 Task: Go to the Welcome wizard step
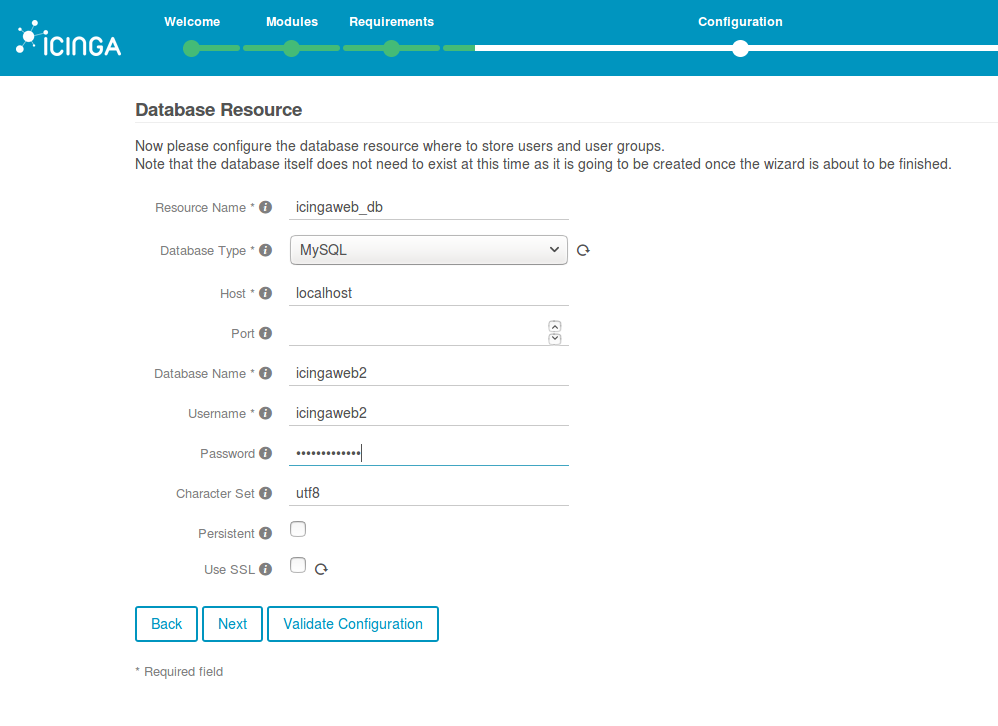pos(192,22)
